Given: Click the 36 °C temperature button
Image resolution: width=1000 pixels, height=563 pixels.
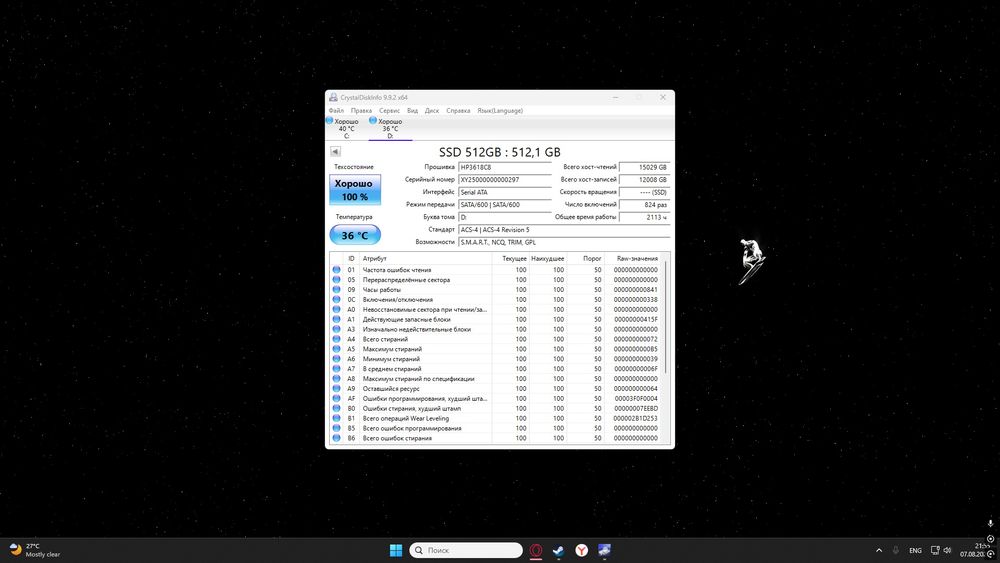Looking at the screenshot, I should [x=355, y=235].
